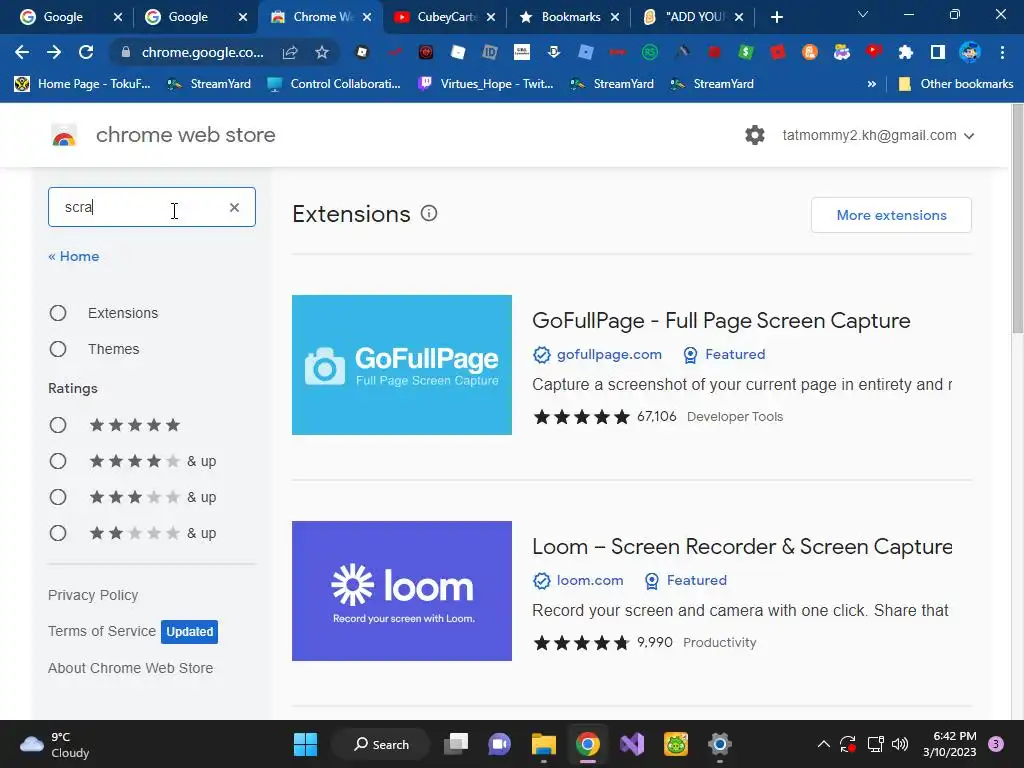Open the Privacy Policy link
This screenshot has height=768, width=1024.
click(93, 596)
